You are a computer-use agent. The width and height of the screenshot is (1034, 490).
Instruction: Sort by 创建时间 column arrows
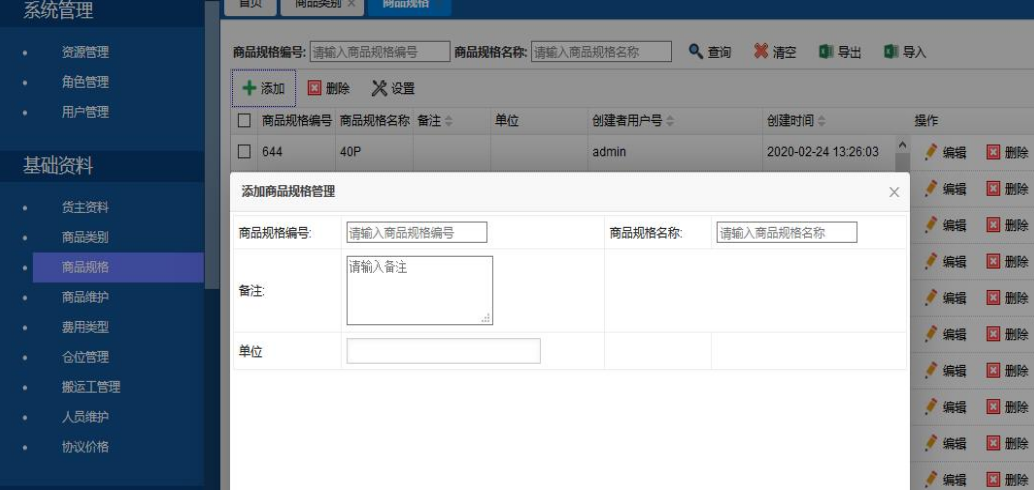click(821, 121)
